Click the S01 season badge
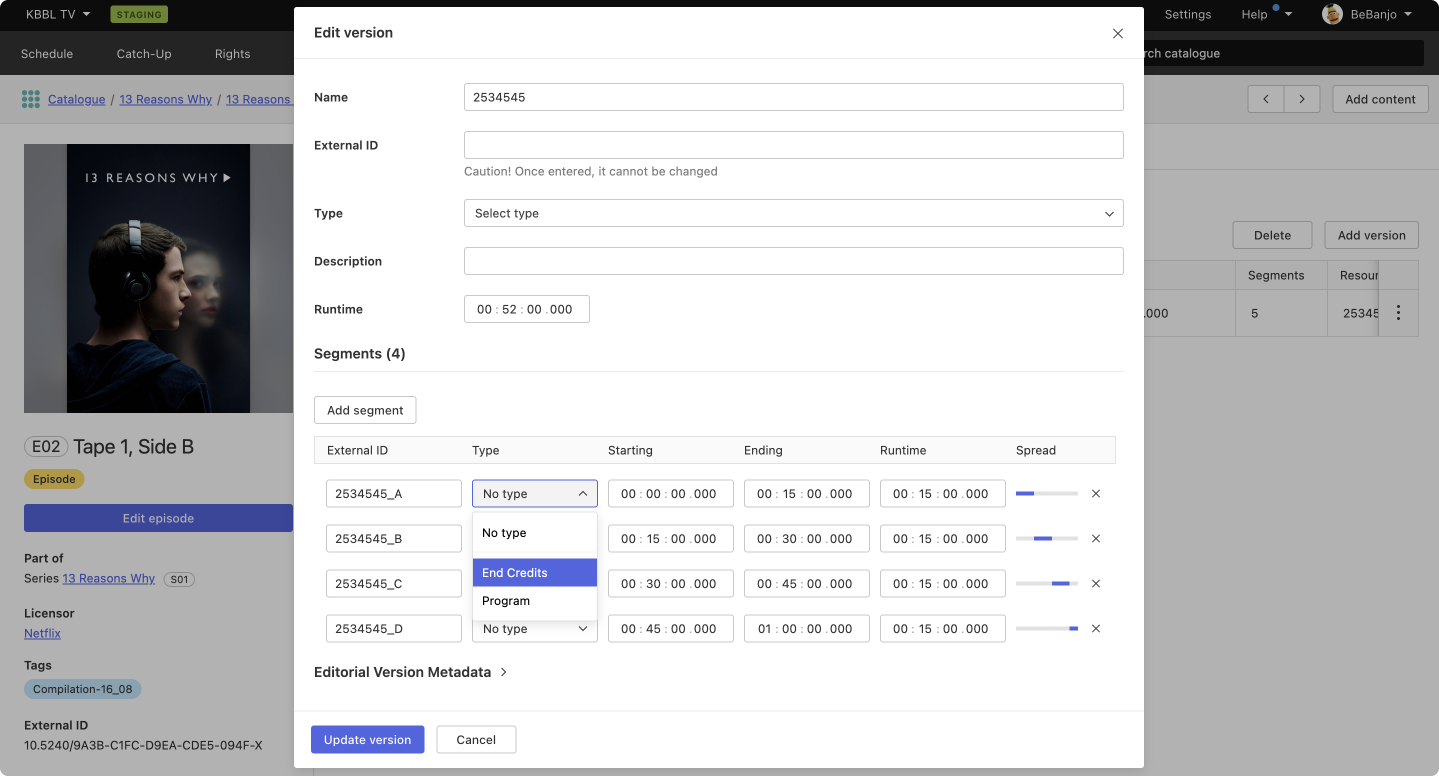Viewport: 1439px width, 776px height. pyautogui.click(x=178, y=579)
